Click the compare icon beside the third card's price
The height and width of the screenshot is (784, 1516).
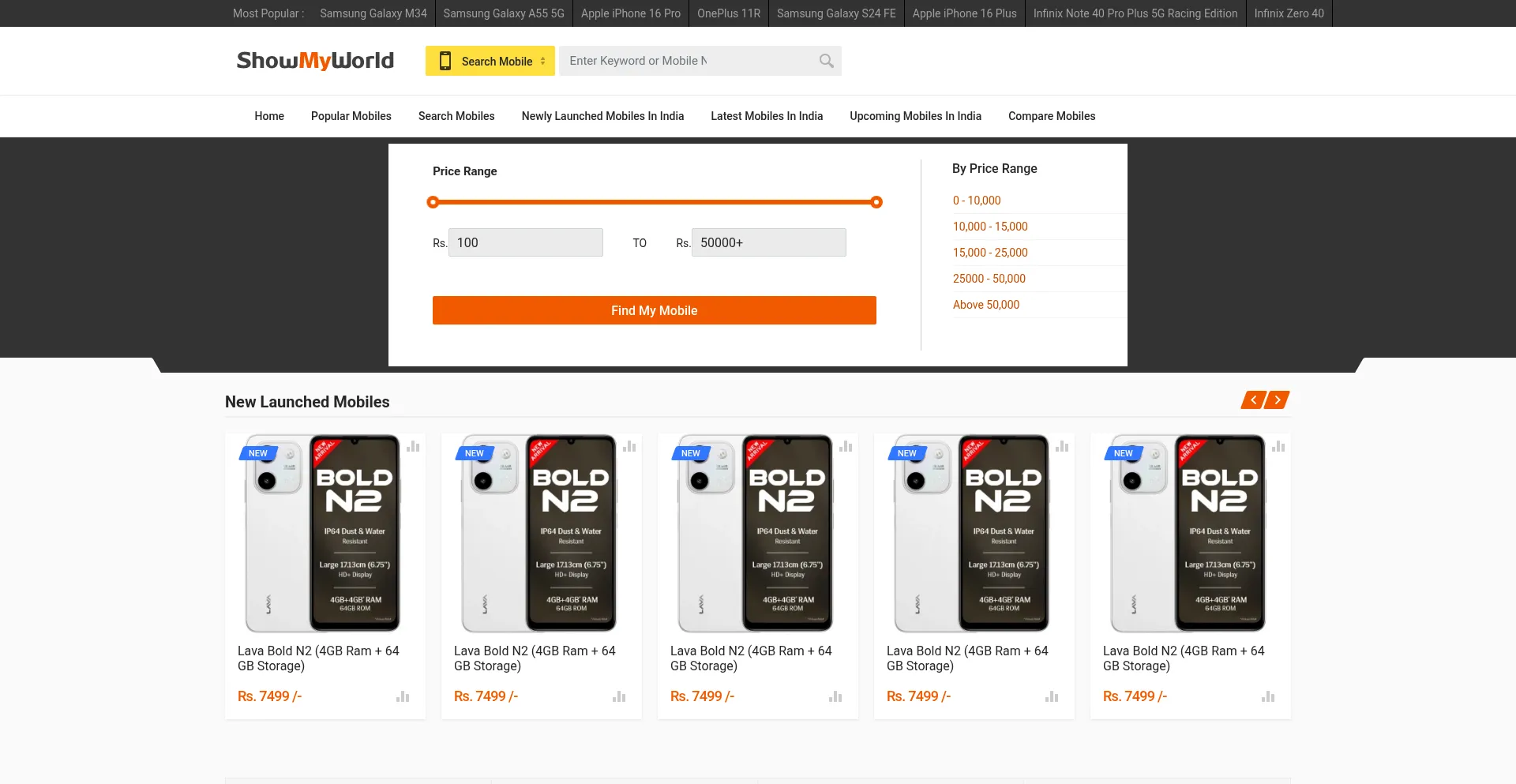coord(835,696)
